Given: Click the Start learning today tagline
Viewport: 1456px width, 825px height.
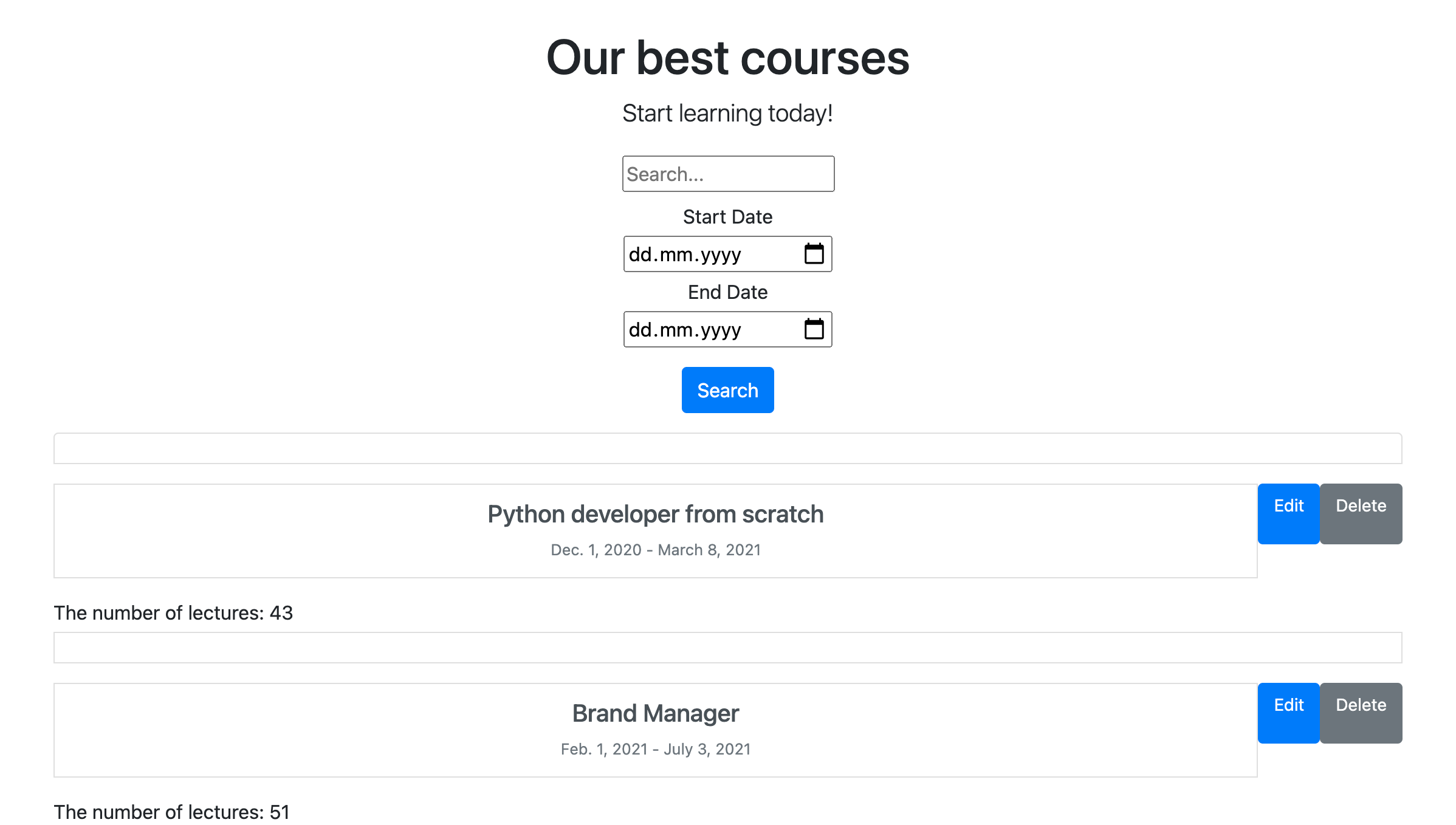Looking at the screenshot, I should (x=727, y=112).
